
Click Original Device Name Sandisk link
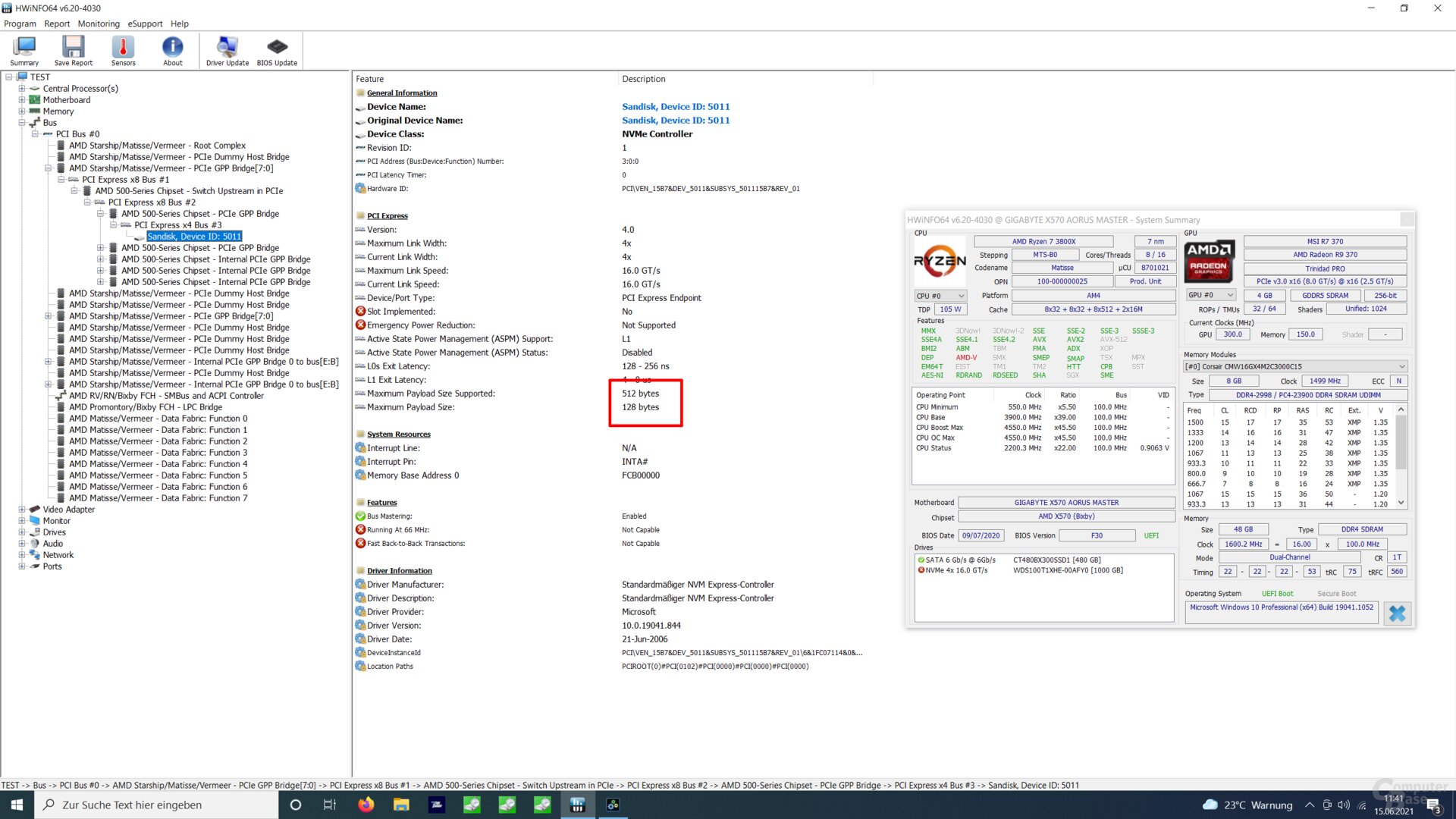tap(676, 121)
